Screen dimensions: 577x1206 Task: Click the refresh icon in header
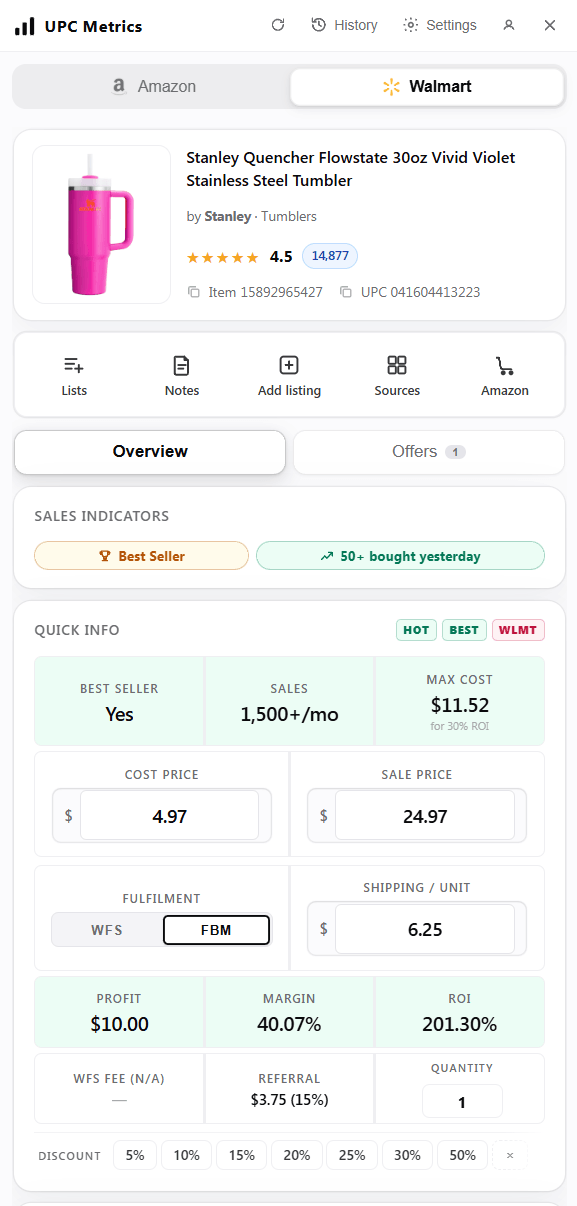(278, 25)
